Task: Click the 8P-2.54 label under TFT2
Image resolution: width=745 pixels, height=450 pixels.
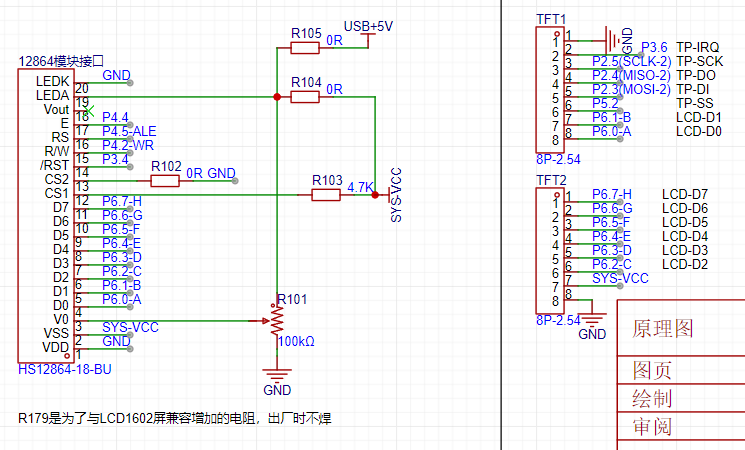Action: (558, 320)
